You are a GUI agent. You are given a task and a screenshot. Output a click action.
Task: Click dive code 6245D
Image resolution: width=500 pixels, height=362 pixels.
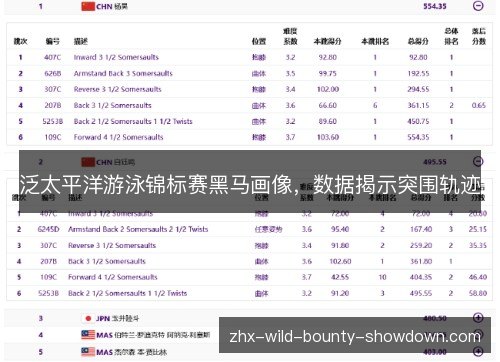(48, 229)
